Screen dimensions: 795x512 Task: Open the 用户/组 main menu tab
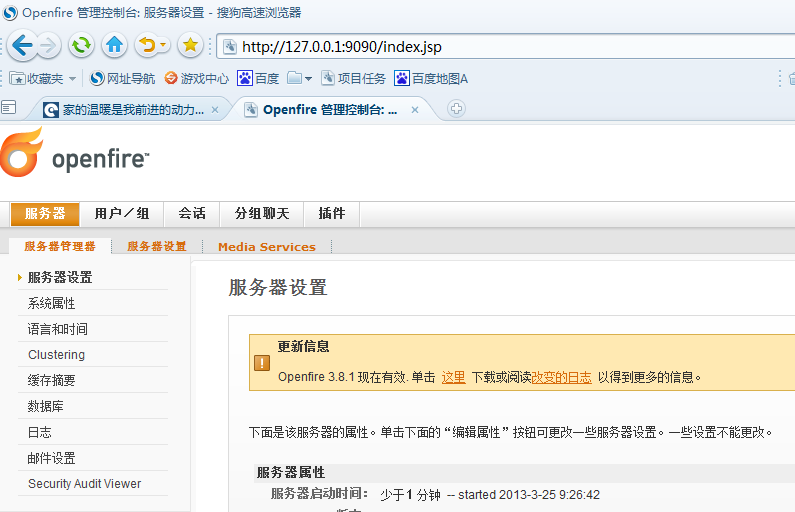pyautogui.click(x=122, y=213)
